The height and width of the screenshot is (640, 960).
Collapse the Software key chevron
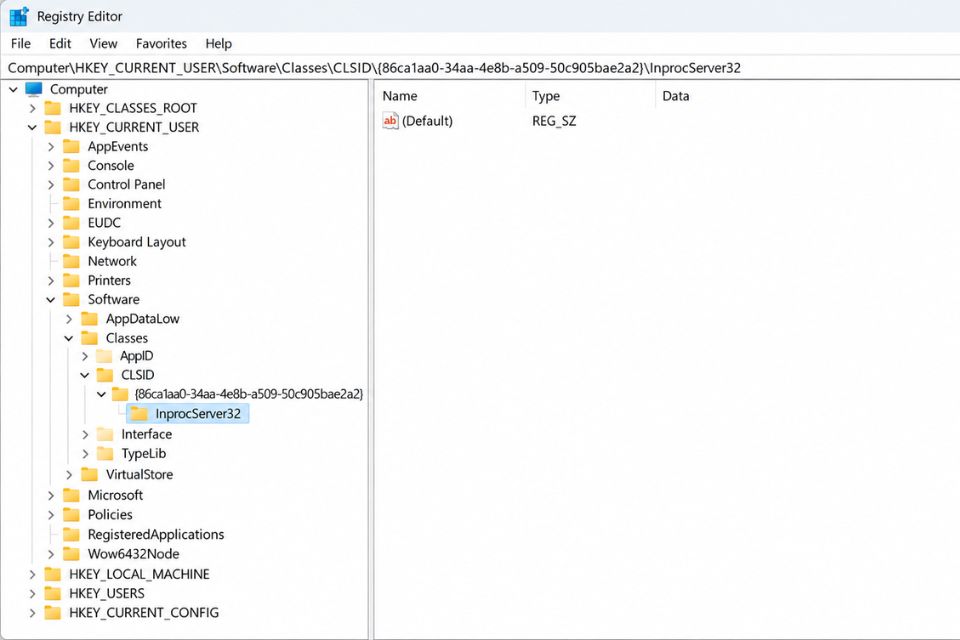point(51,299)
